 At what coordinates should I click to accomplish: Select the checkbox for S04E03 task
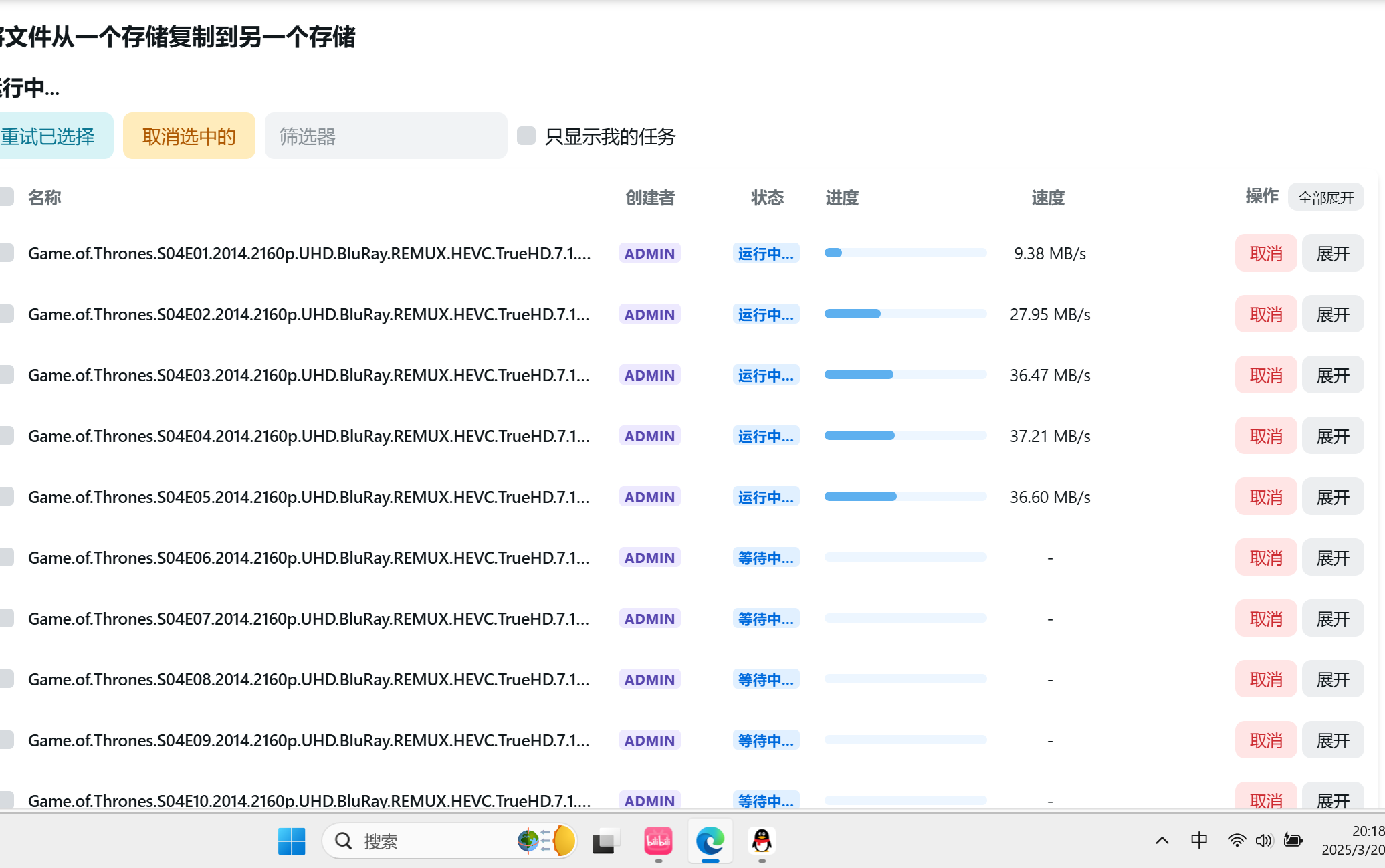click(x=7, y=374)
